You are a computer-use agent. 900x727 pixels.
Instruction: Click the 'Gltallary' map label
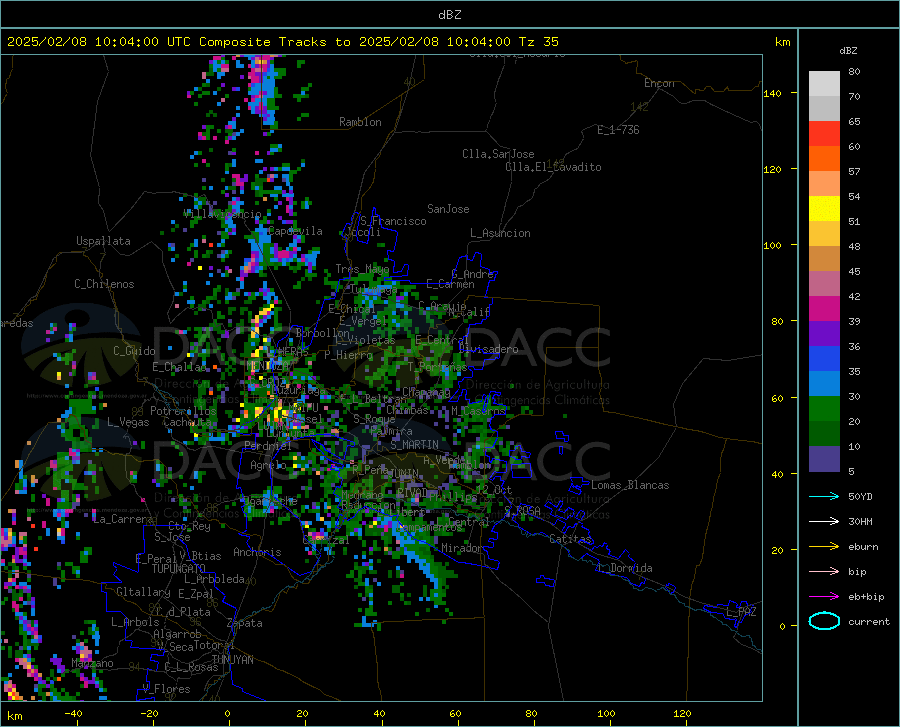143,592
